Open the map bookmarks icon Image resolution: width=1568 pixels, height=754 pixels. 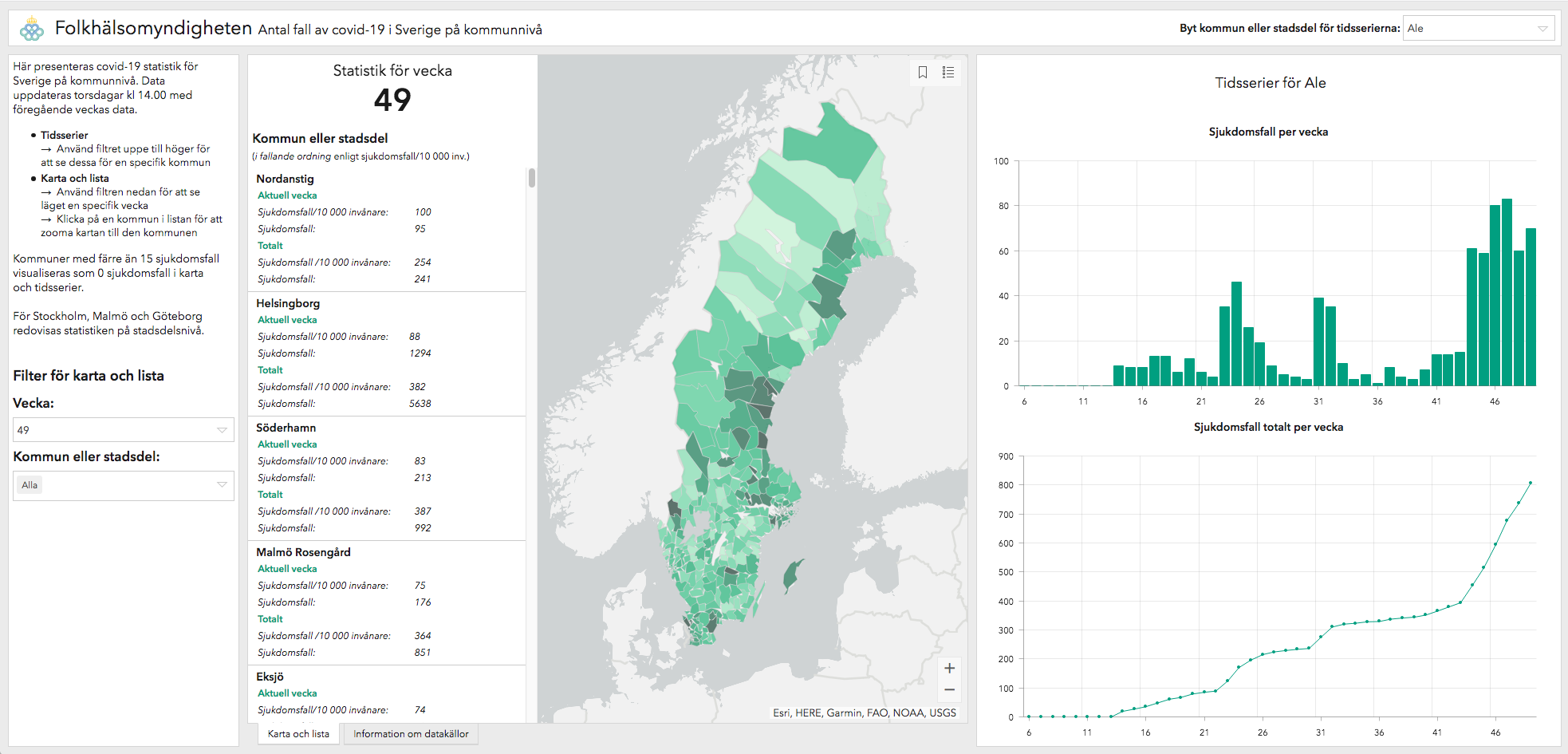coord(923,73)
